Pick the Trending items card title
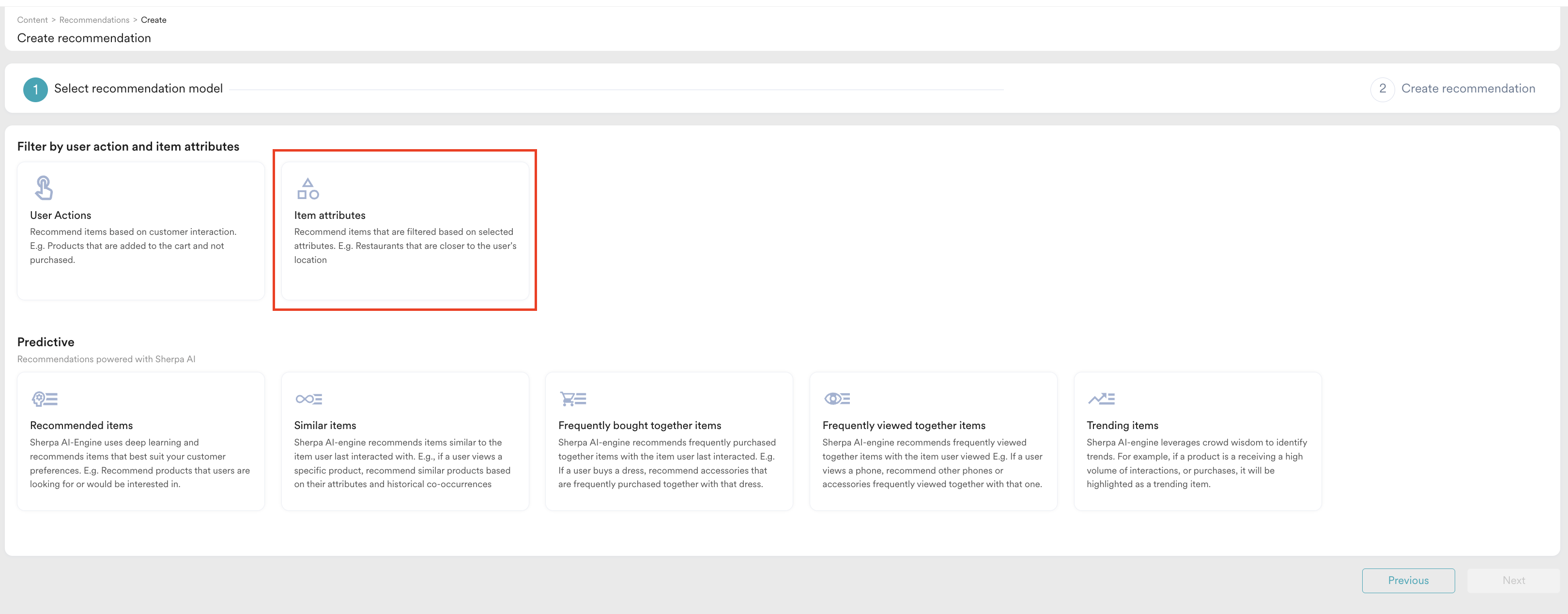This screenshot has width=1568, height=614. coord(1122,425)
